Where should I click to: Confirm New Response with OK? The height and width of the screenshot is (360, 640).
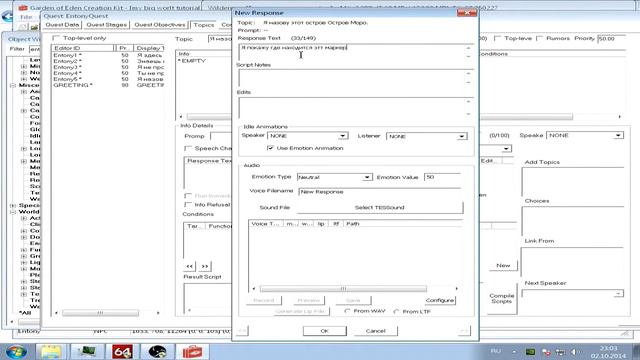point(324,331)
